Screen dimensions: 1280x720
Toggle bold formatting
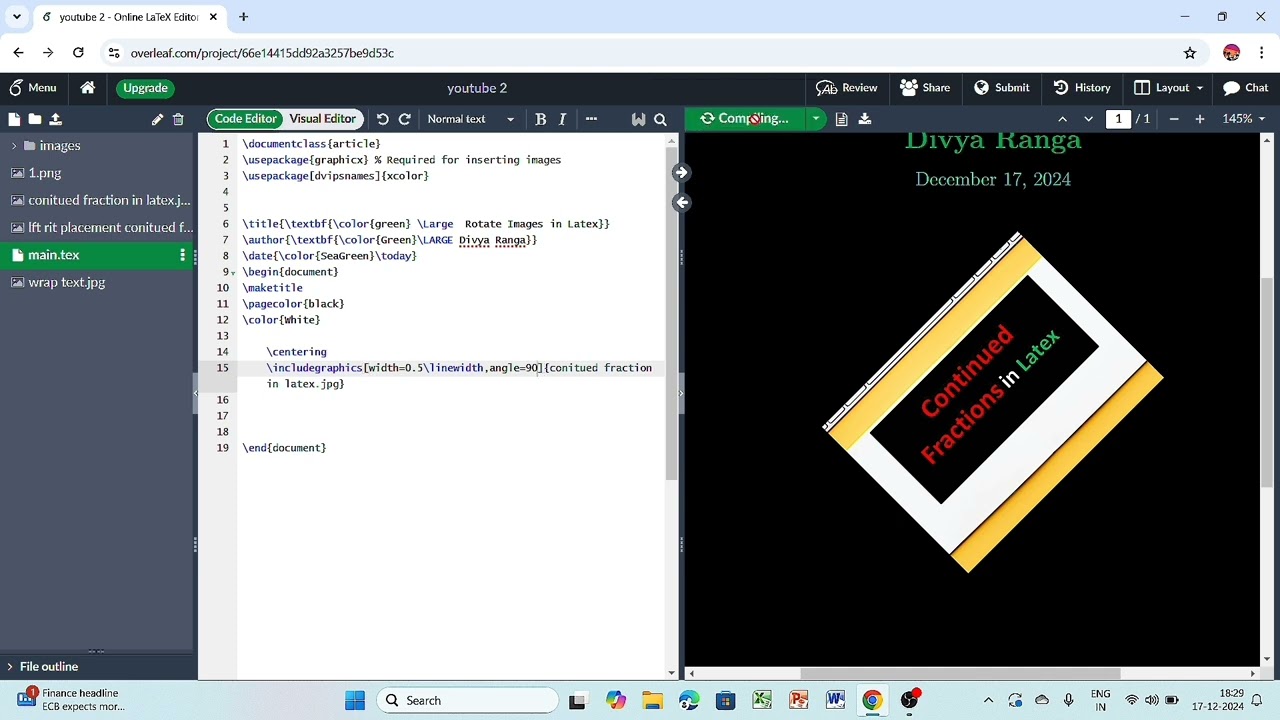pyautogui.click(x=540, y=119)
